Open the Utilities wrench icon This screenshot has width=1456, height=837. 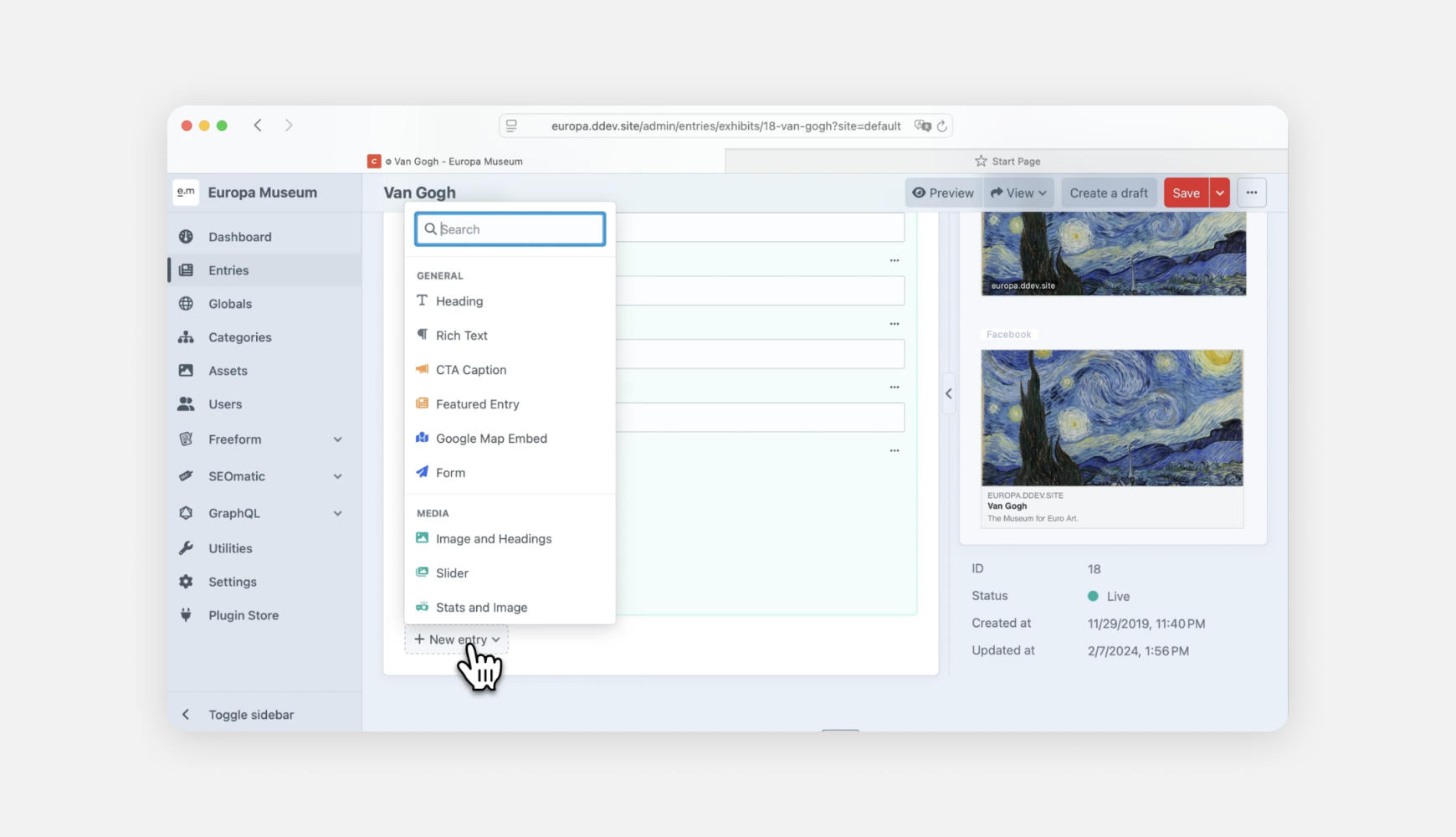[x=187, y=547]
